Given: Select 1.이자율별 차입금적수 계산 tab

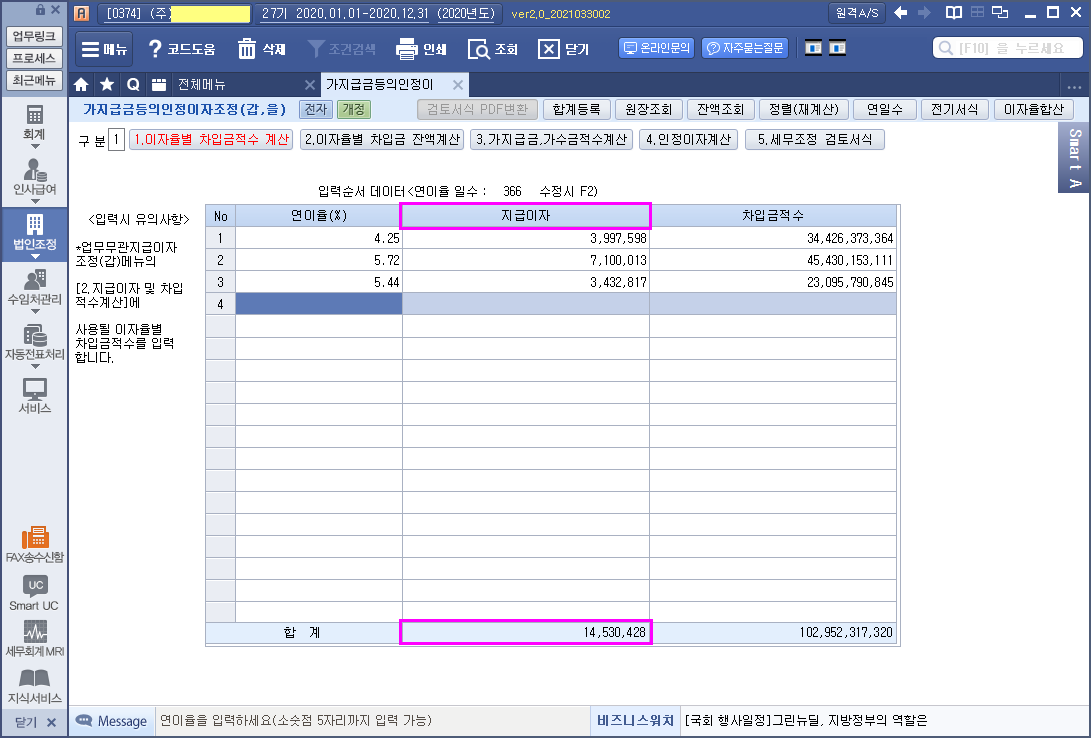Looking at the screenshot, I should pos(211,140).
